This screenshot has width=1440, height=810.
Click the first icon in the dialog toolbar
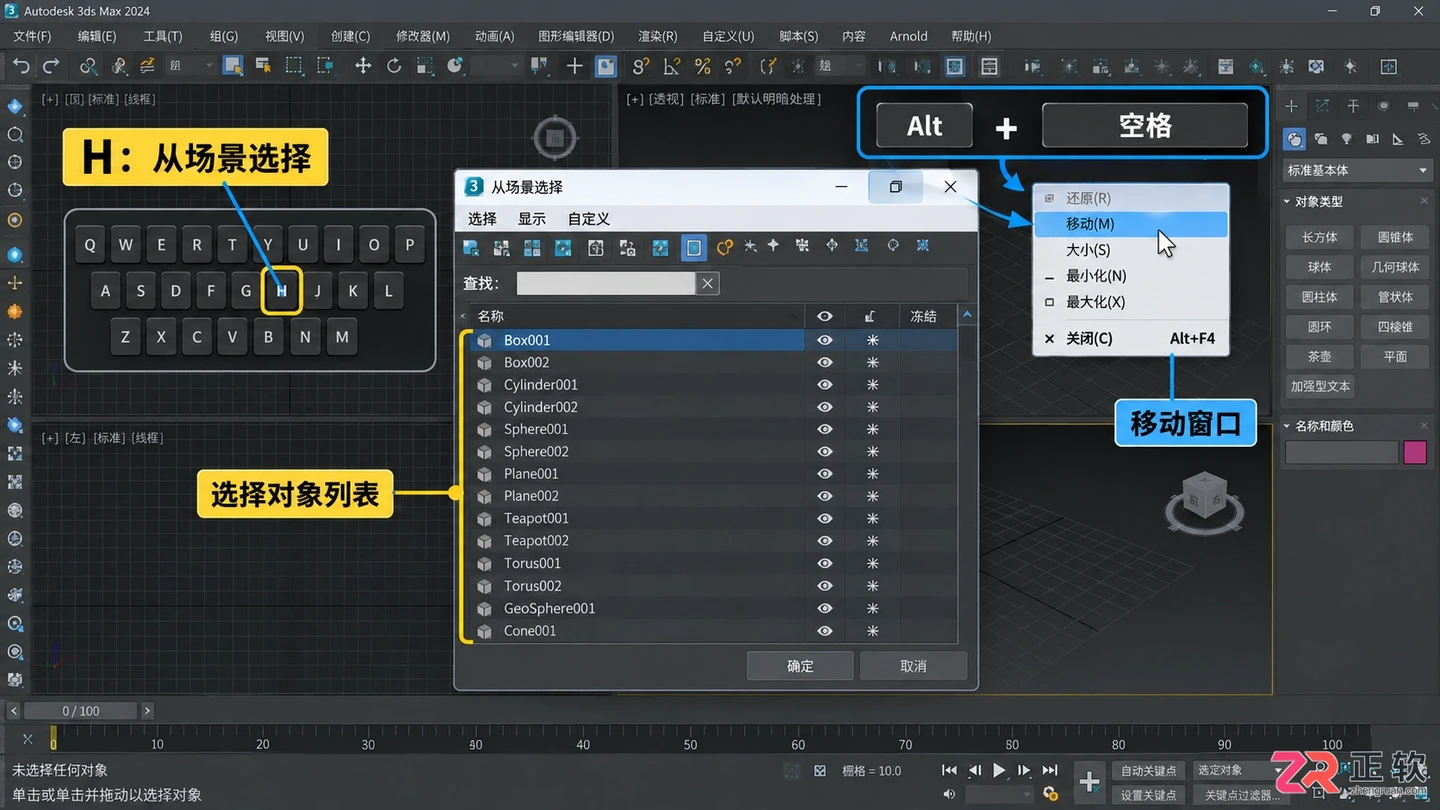pyautogui.click(x=471, y=246)
